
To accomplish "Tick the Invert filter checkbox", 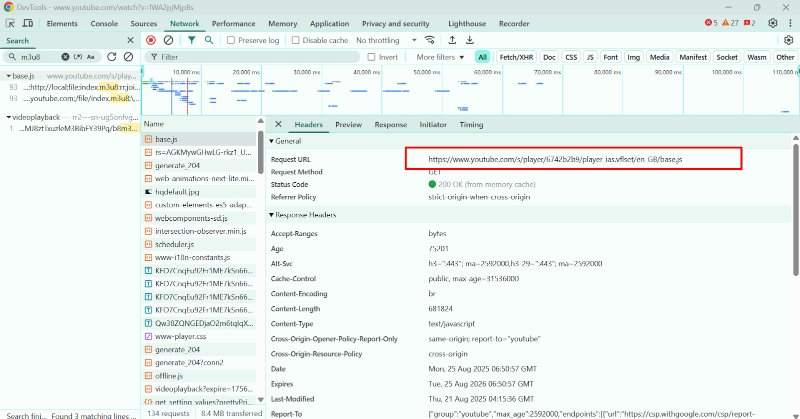I will click(371, 57).
